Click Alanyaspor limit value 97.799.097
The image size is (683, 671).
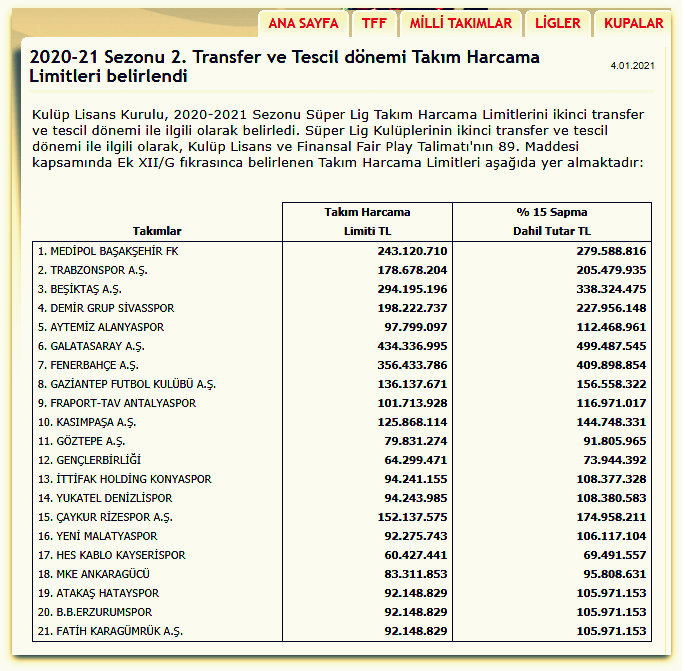[416, 327]
